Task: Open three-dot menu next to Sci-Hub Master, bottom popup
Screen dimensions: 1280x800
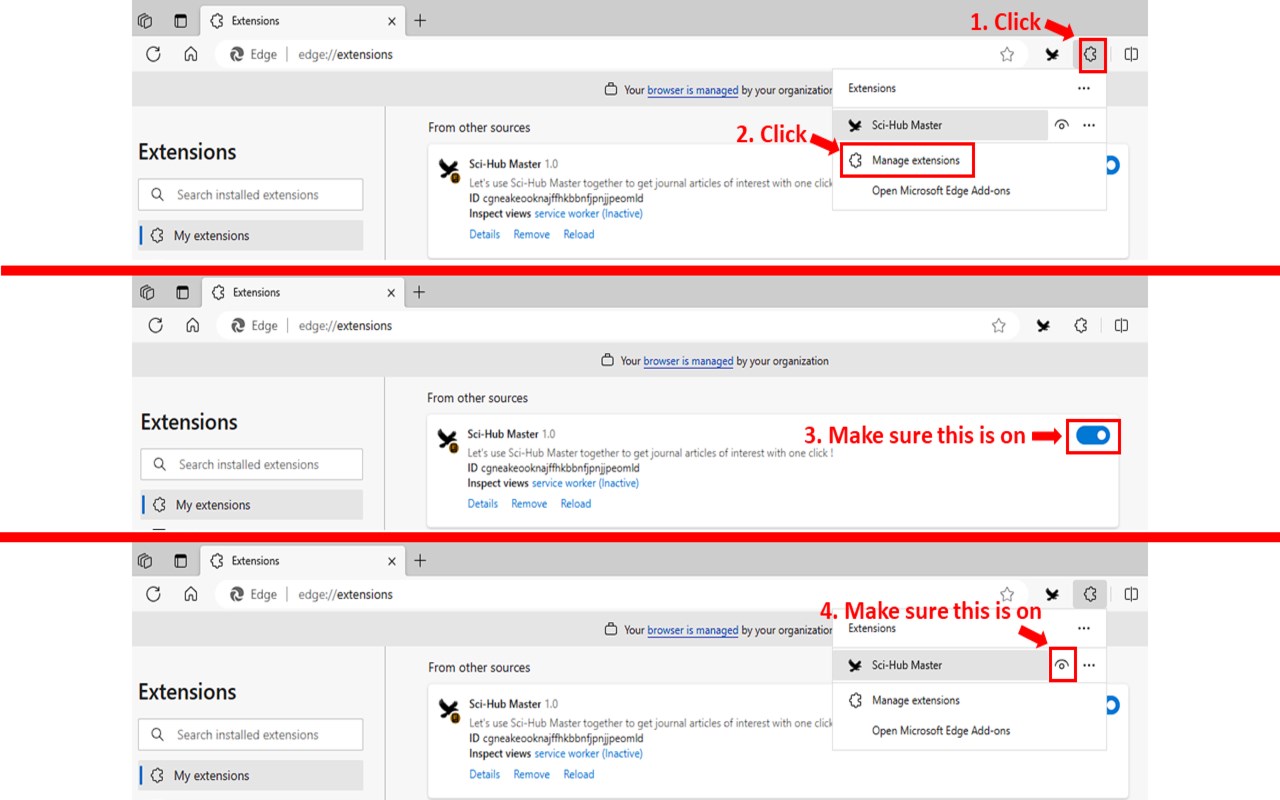Action: [x=1089, y=665]
